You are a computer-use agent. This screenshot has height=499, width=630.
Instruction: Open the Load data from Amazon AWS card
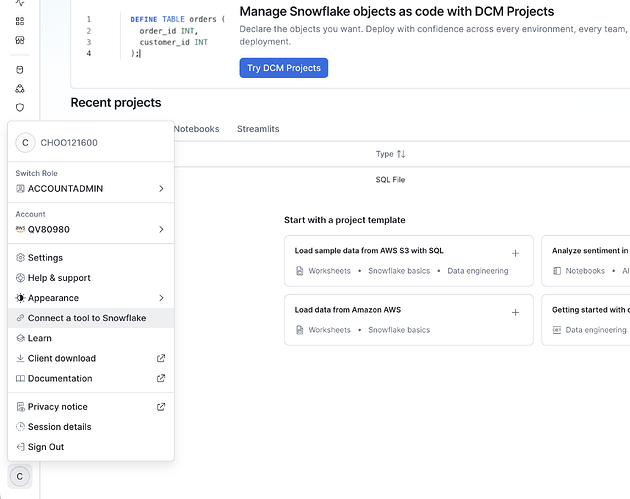(x=409, y=320)
